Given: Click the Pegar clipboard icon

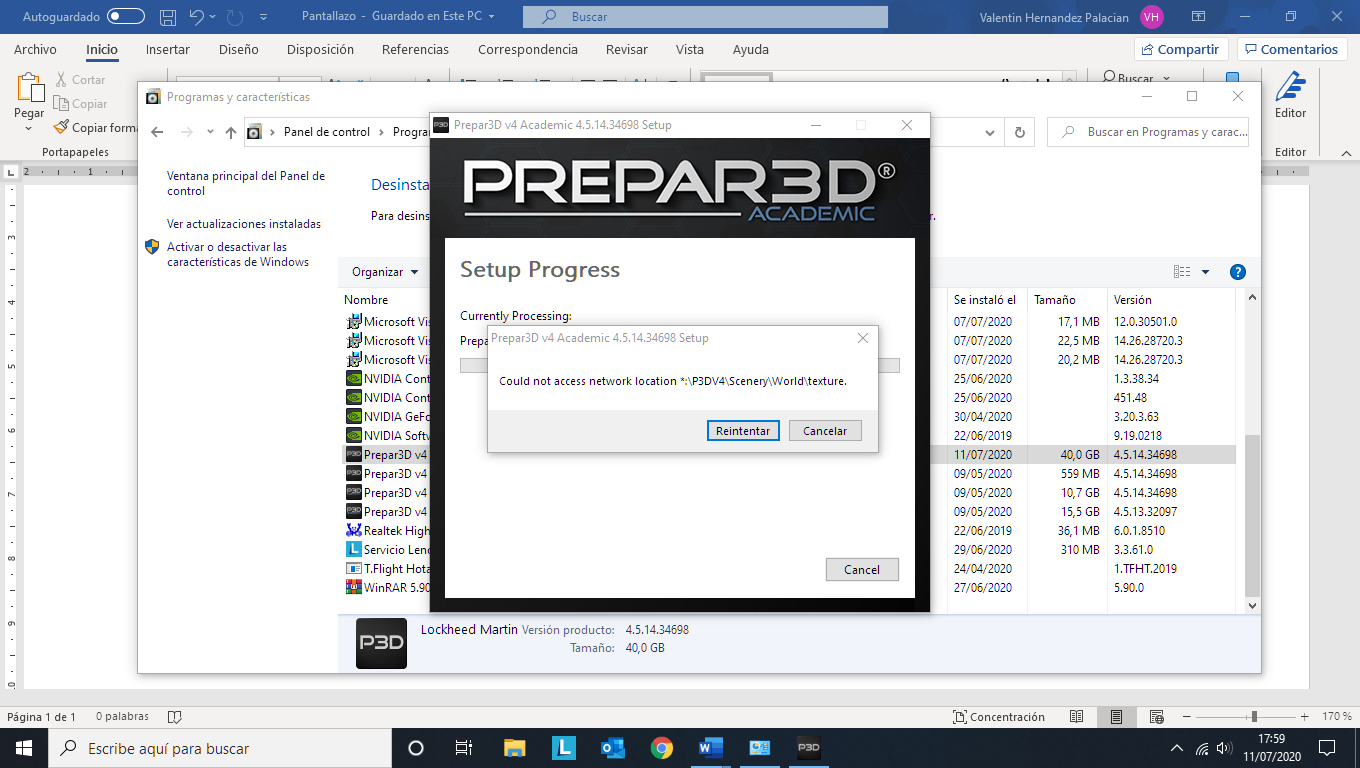Looking at the screenshot, I should 30,86.
